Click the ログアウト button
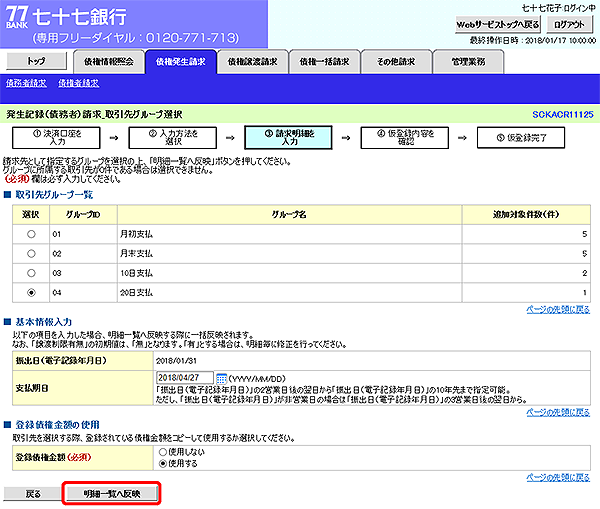The height and width of the screenshot is (509, 600). (x=569, y=25)
